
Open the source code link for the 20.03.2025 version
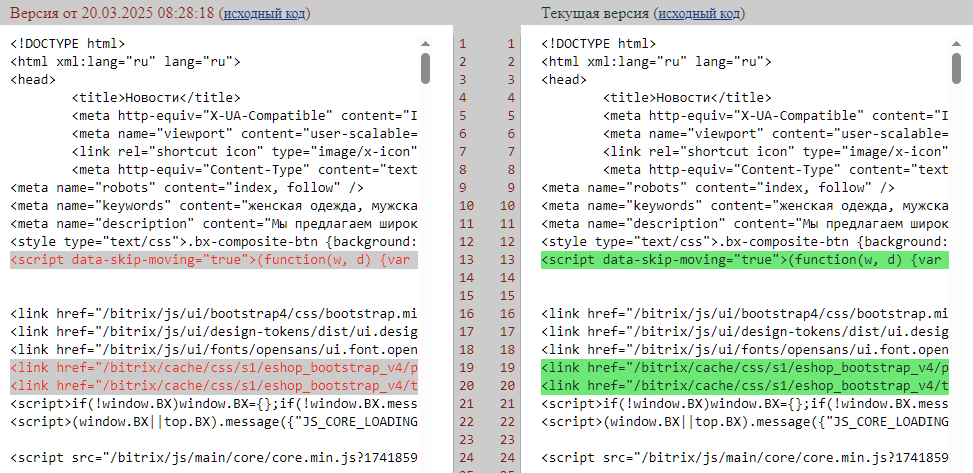(264, 13)
